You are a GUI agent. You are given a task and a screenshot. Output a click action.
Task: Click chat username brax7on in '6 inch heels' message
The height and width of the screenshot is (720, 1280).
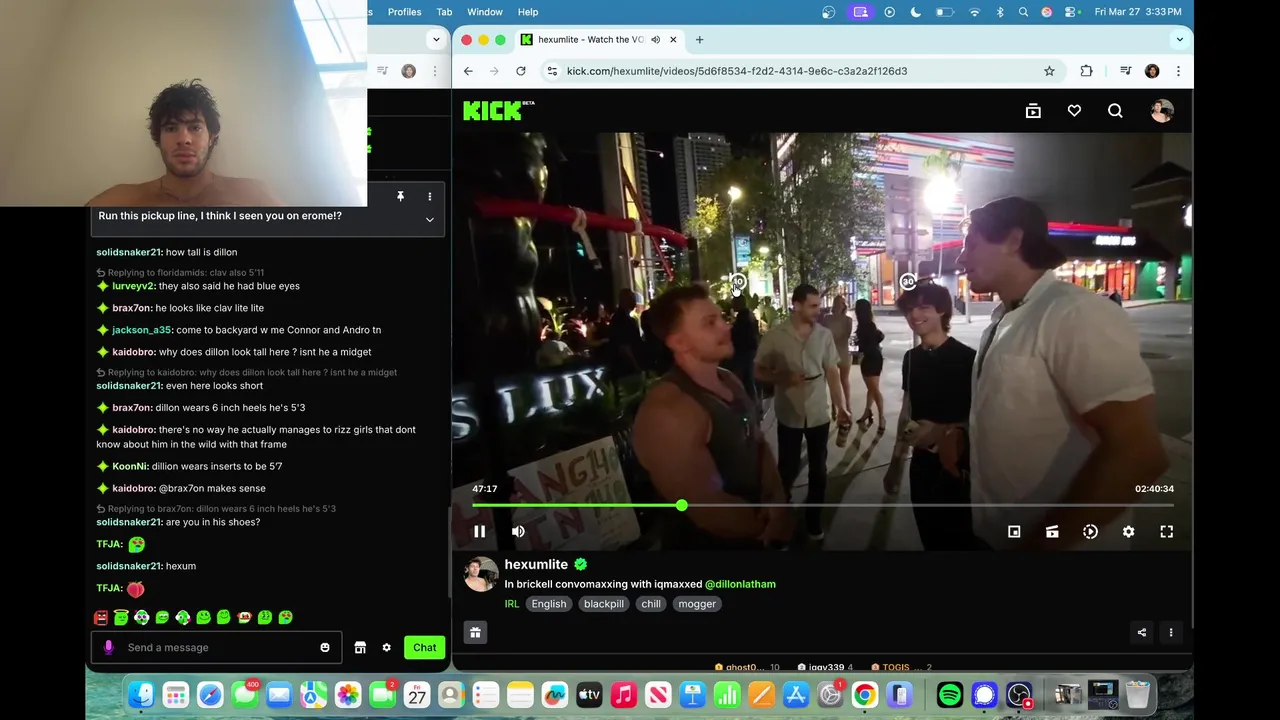pos(132,408)
